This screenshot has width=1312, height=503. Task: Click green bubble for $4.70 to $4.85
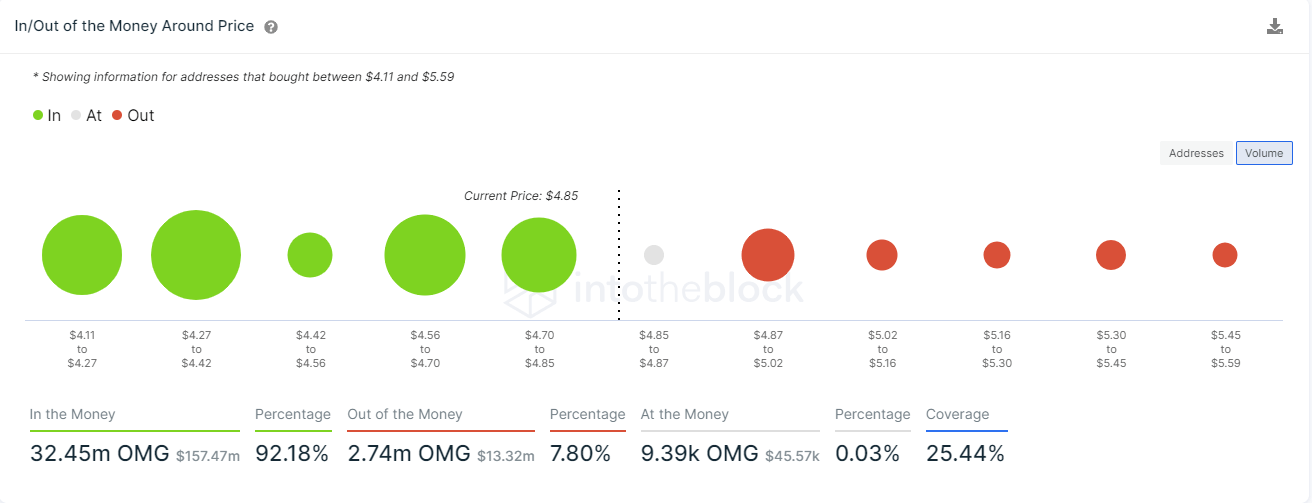click(539, 255)
